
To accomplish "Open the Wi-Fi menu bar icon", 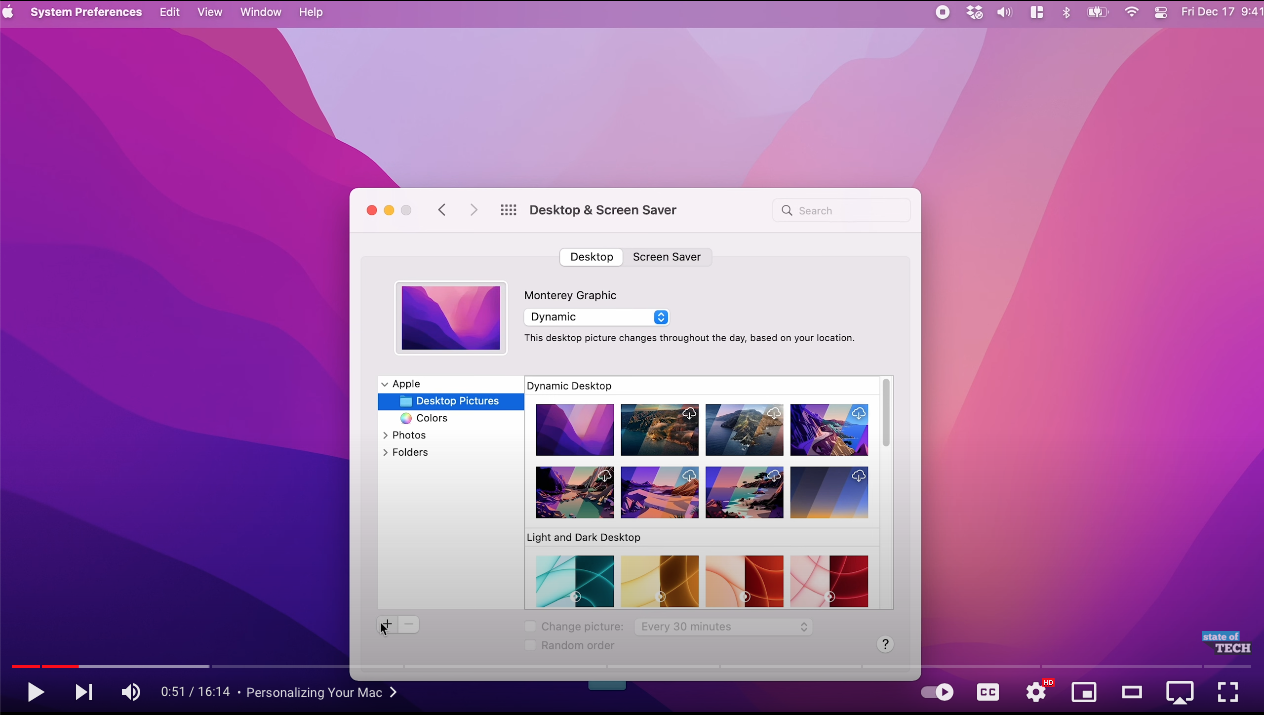I will (x=1132, y=12).
